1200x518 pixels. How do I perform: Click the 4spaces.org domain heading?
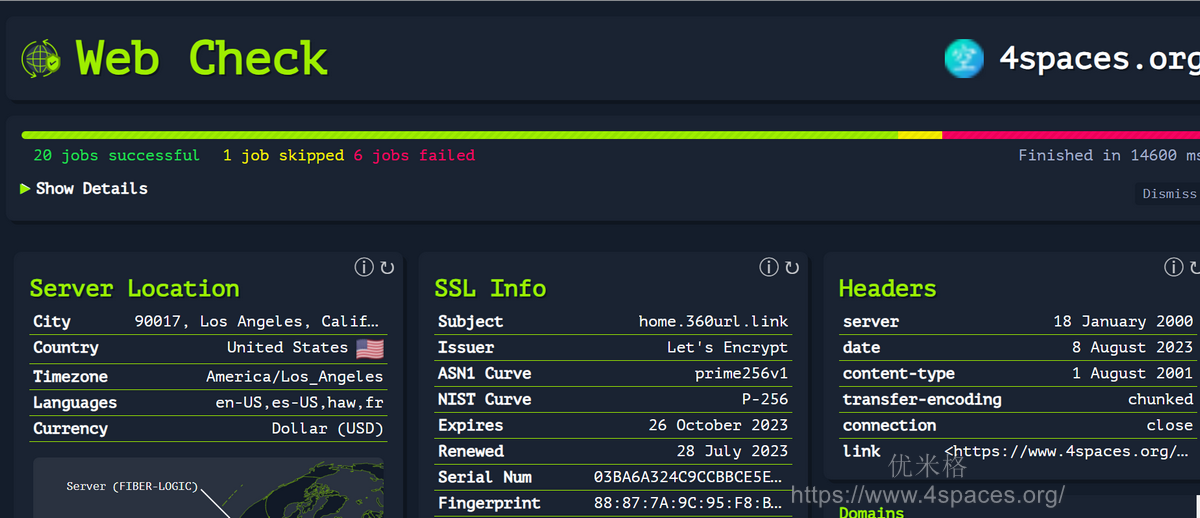point(1098,59)
